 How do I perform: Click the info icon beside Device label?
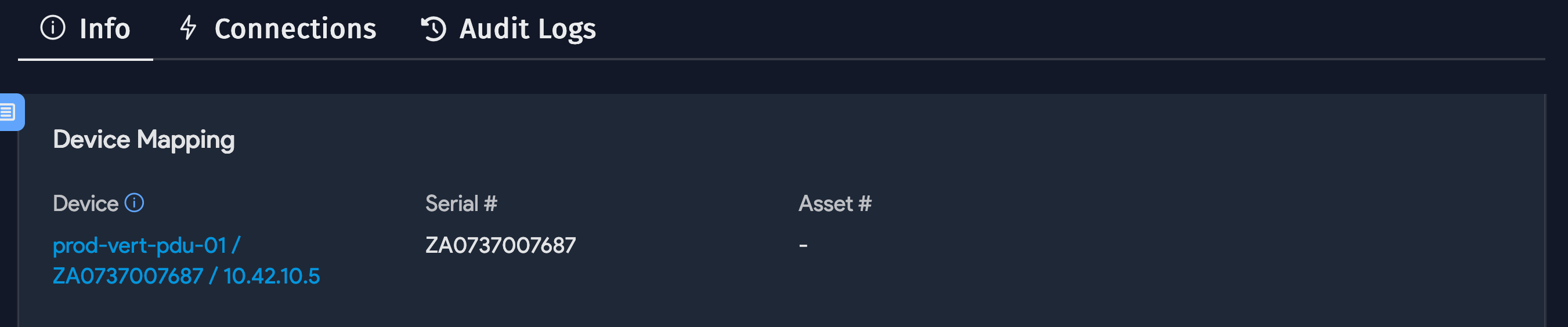[x=134, y=203]
